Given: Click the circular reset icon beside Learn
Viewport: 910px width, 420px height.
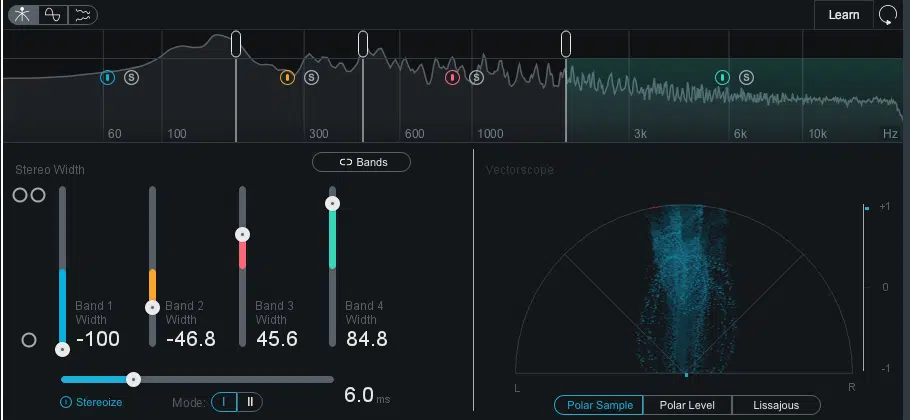Looking at the screenshot, I should pos(887,15).
